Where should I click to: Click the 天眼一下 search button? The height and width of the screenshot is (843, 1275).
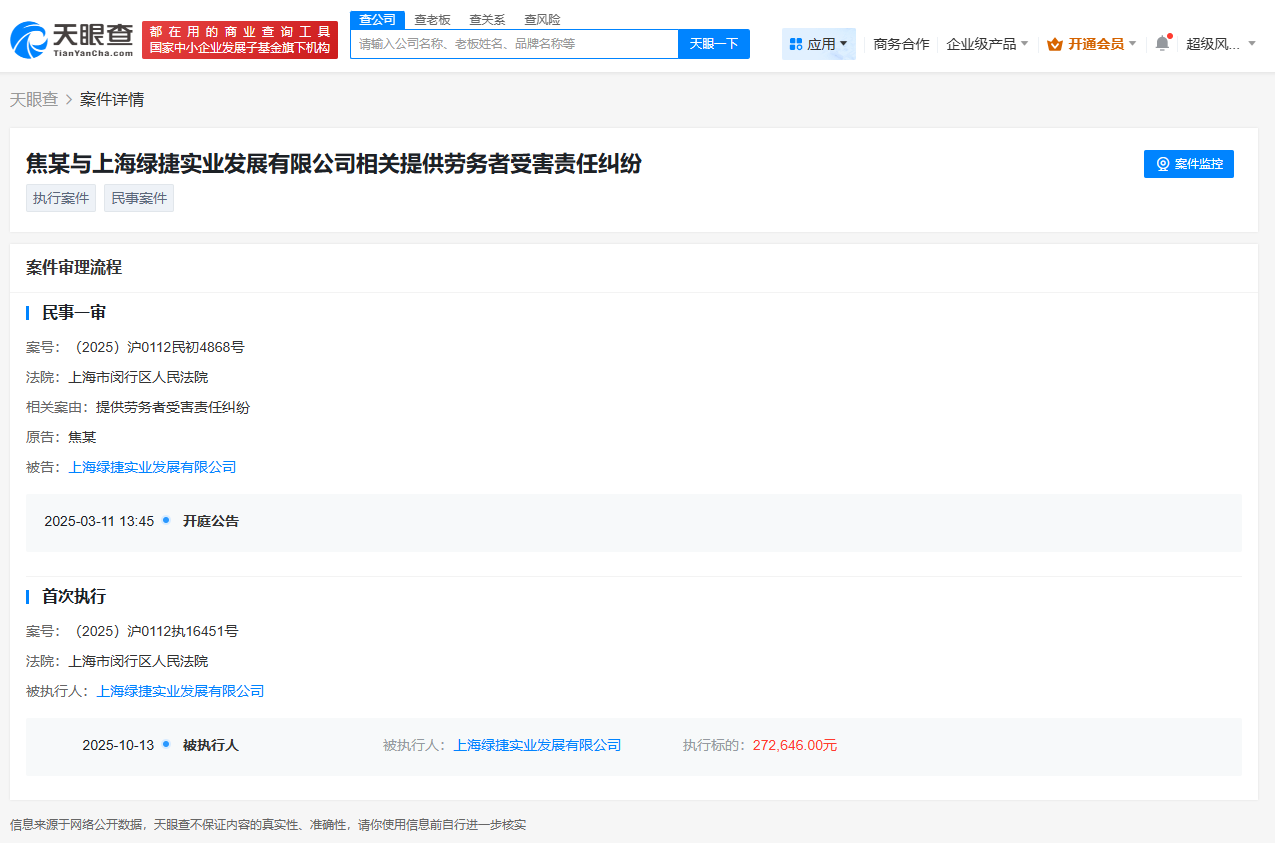coord(713,44)
